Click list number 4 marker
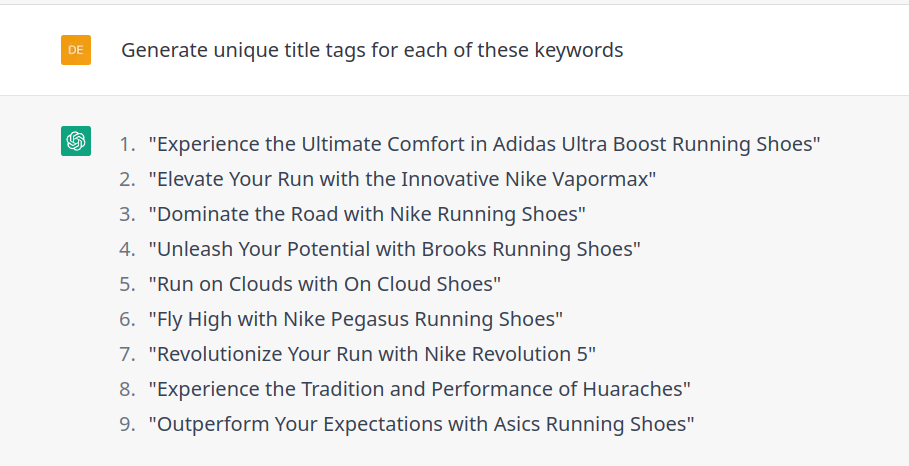 [127, 249]
